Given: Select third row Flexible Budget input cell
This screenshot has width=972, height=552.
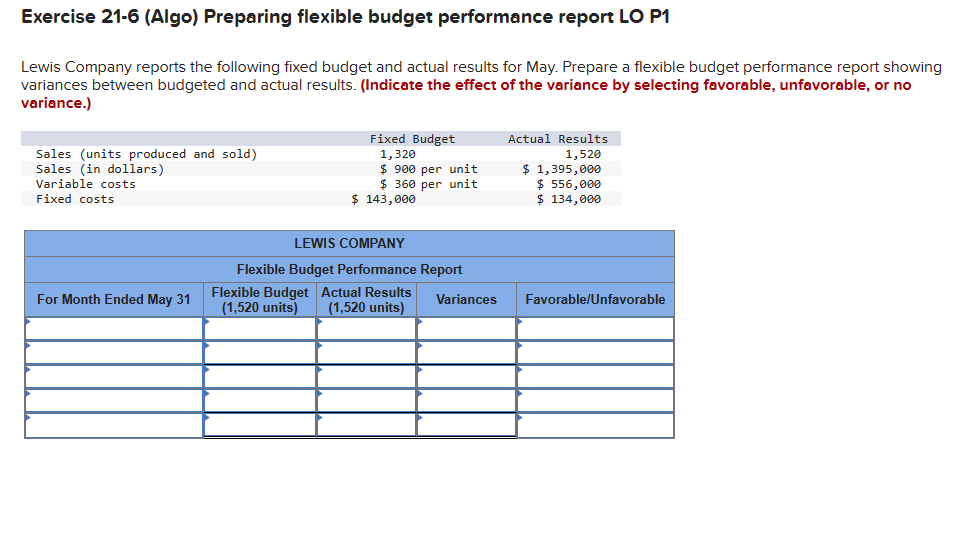Looking at the screenshot, I should (x=260, y=376).
